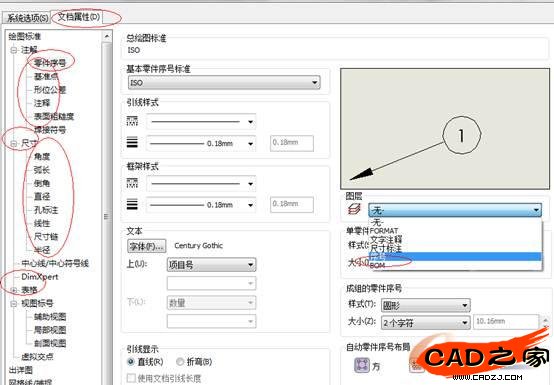Screen dimensions: 554x385
Task: Switch to the 系统选项 tab
Action: tap(27, 17)
